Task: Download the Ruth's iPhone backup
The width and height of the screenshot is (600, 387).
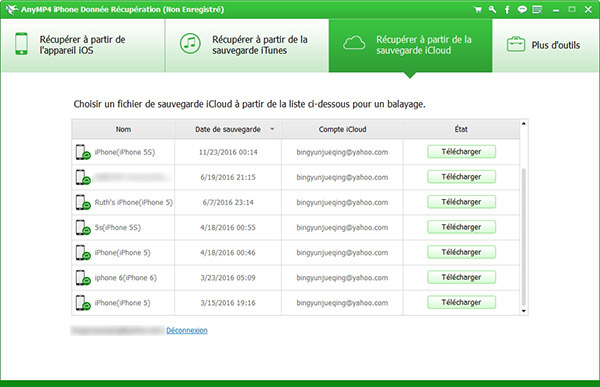Action: (461, 202)
